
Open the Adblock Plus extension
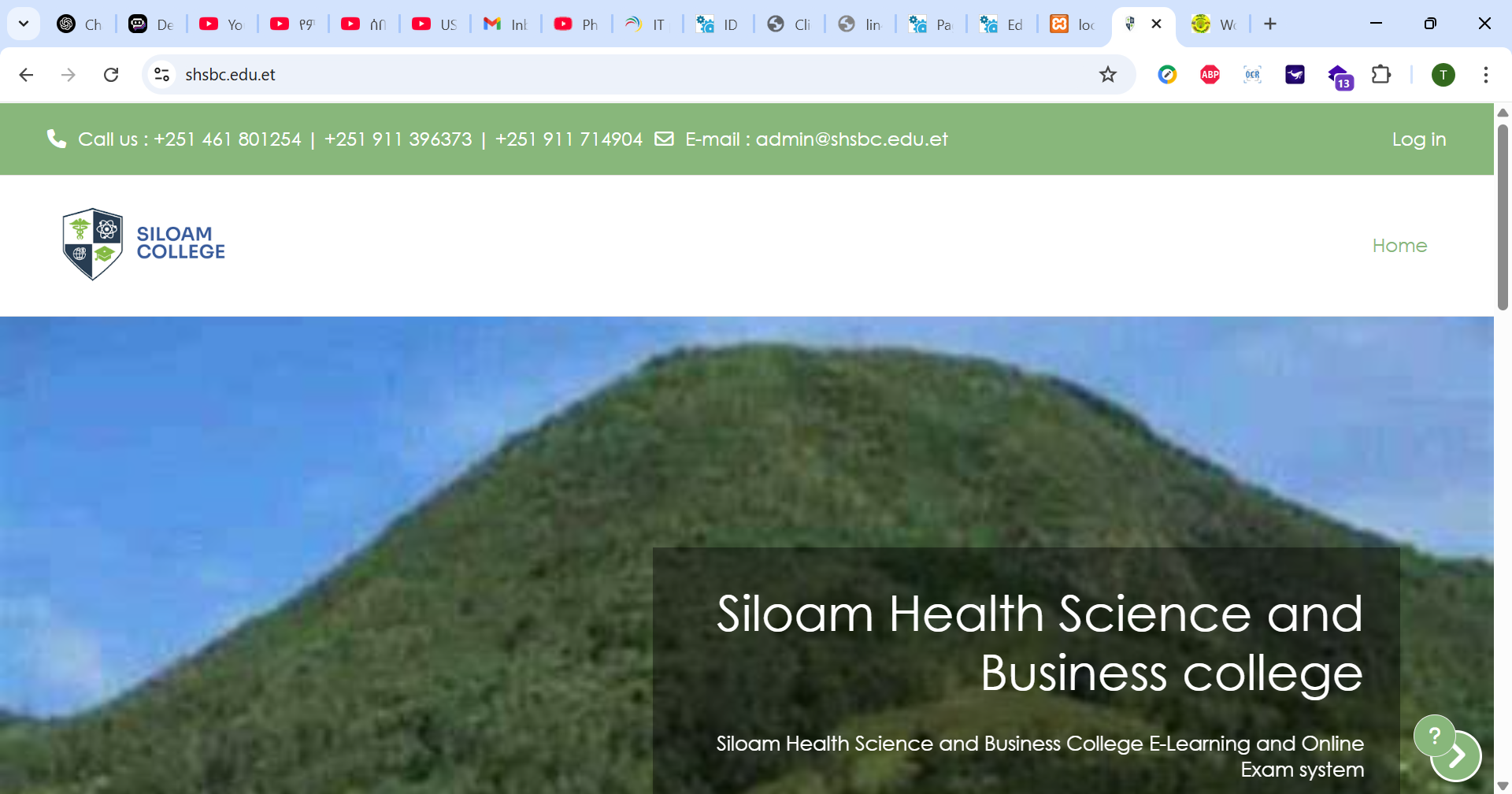point(1210,74)
